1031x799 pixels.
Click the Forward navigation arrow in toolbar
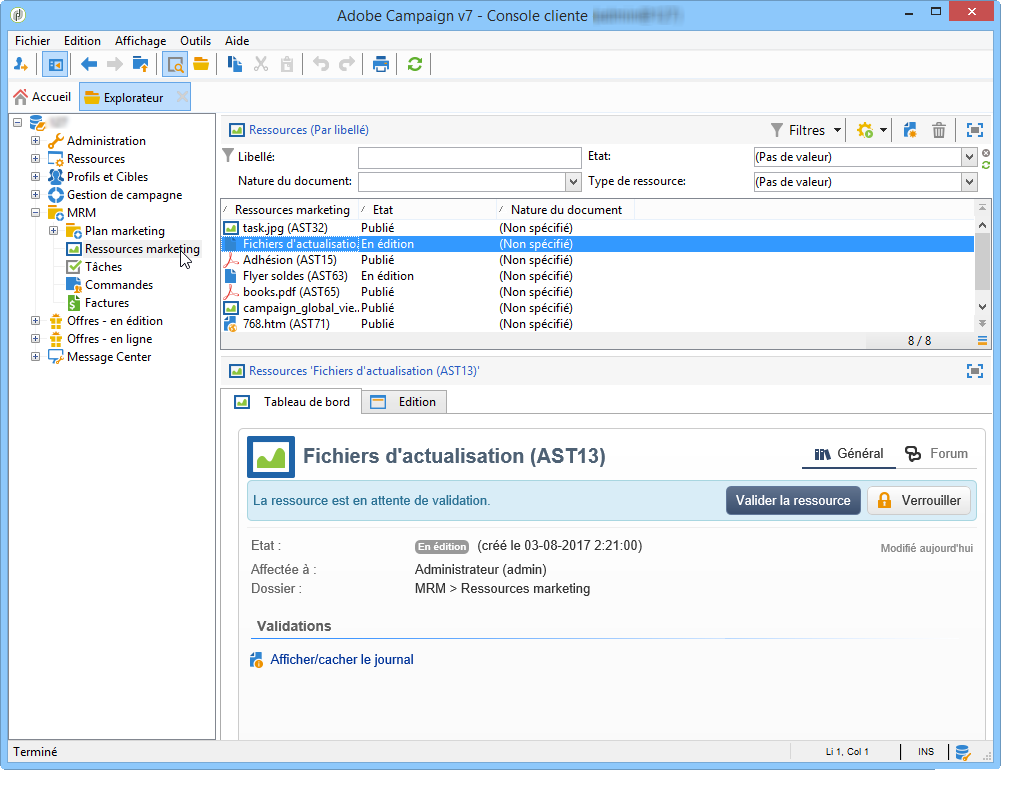[x=114, y=64]
